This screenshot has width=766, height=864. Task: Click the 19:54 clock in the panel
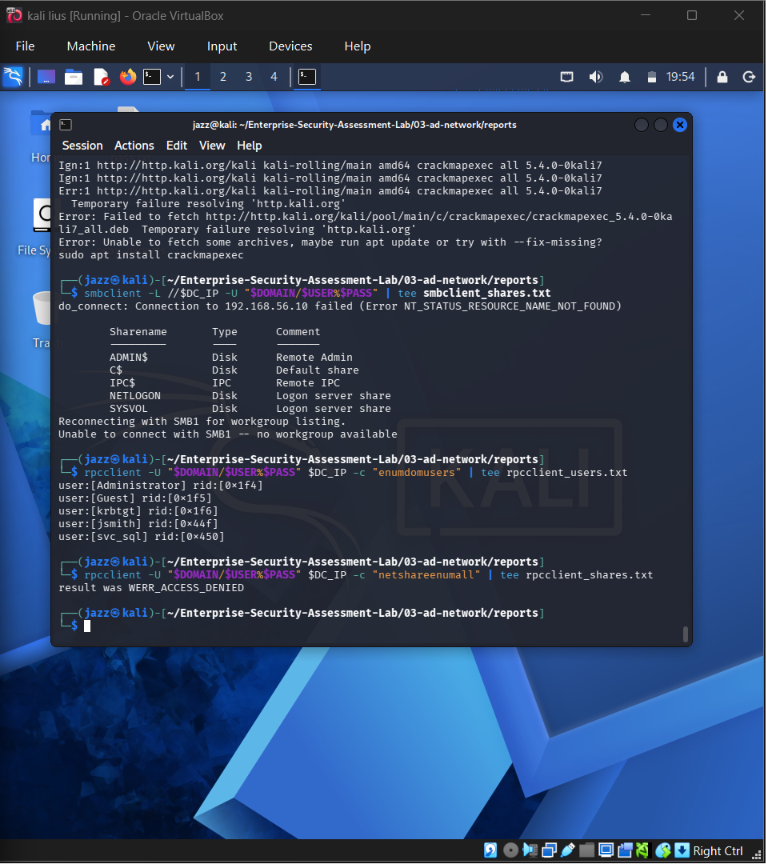click(680, 77)
